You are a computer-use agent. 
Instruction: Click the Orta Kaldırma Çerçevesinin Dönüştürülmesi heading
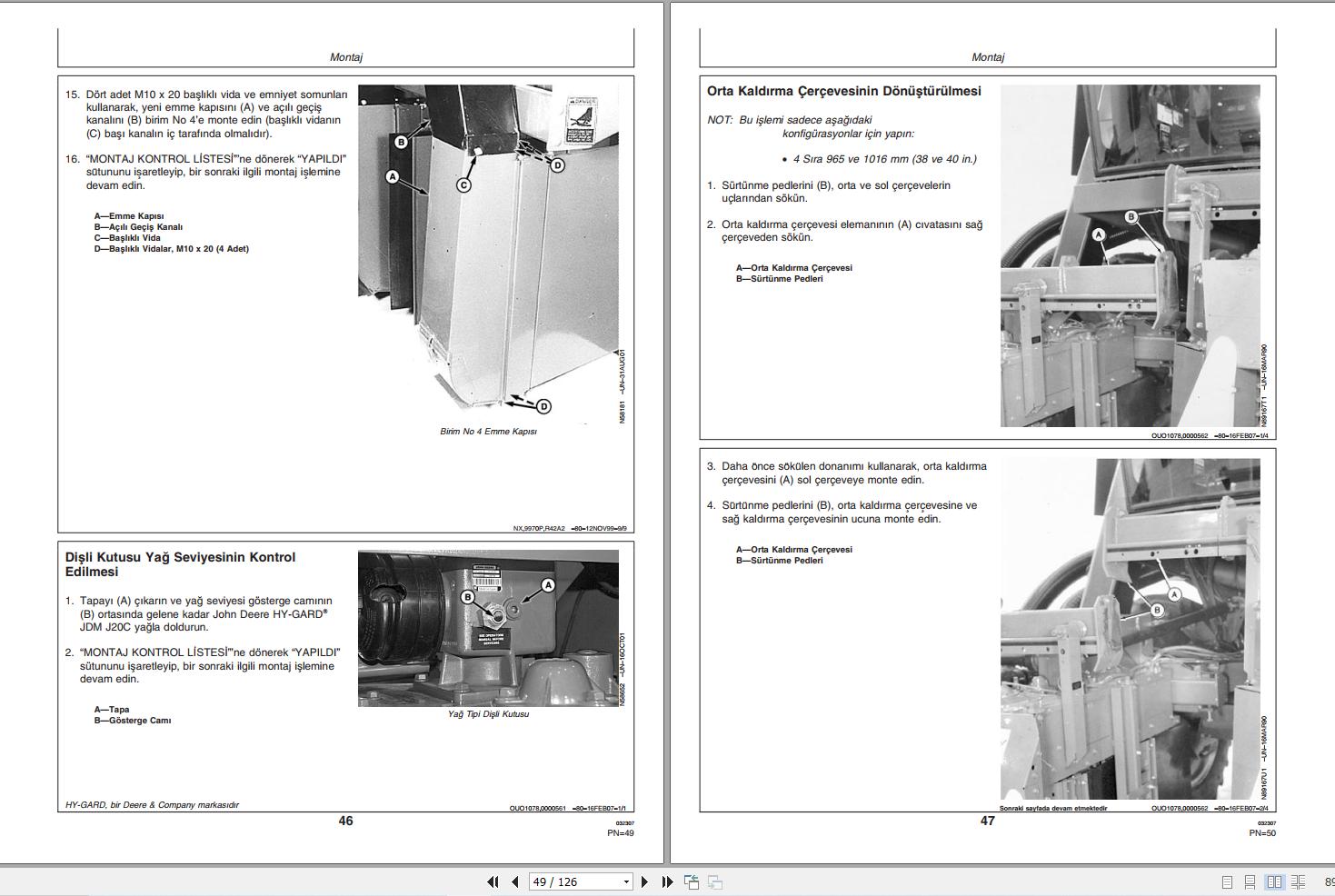[844, 91]
